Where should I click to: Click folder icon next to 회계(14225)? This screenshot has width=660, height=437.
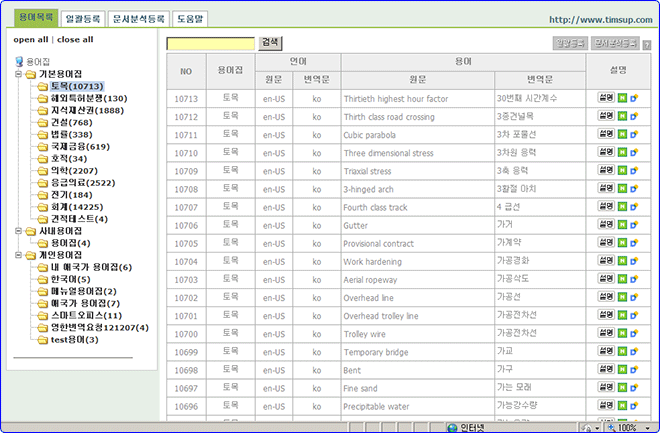click(43, 208)
